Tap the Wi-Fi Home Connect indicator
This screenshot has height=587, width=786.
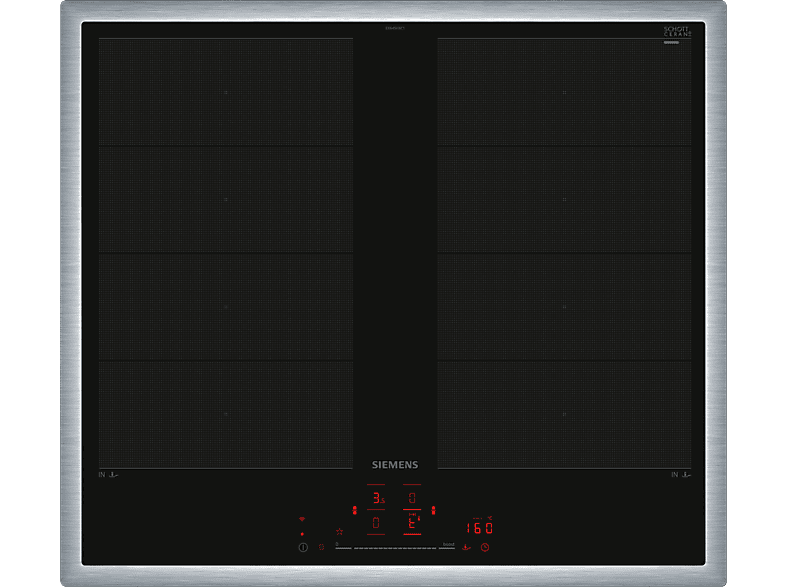point(302,519)
